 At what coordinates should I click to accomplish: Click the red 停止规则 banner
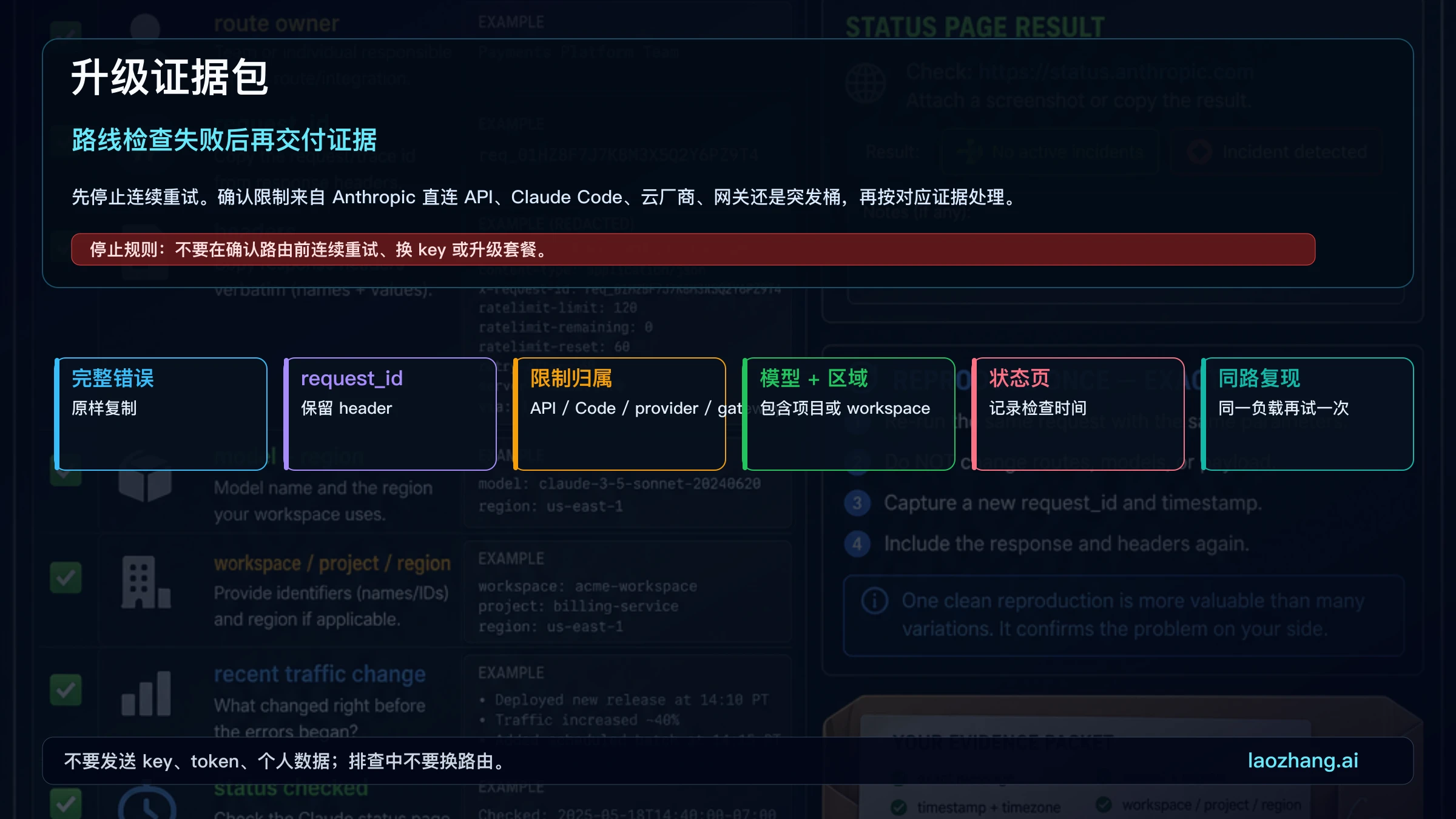(x=693, y=249)
